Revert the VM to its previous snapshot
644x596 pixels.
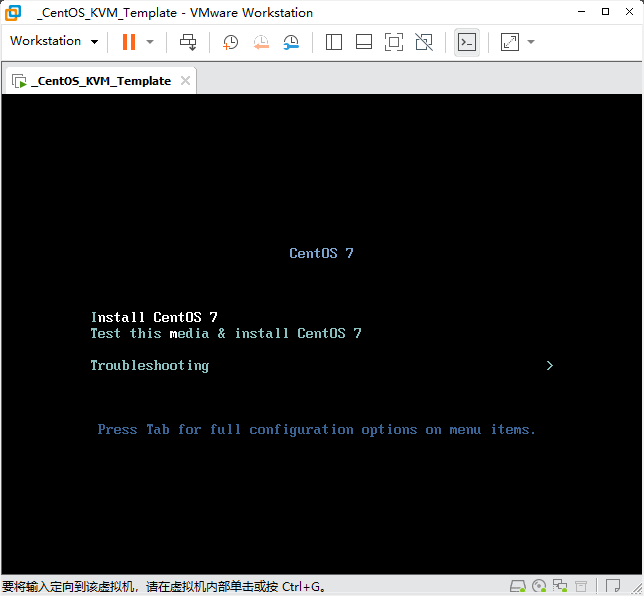[261, 42]
